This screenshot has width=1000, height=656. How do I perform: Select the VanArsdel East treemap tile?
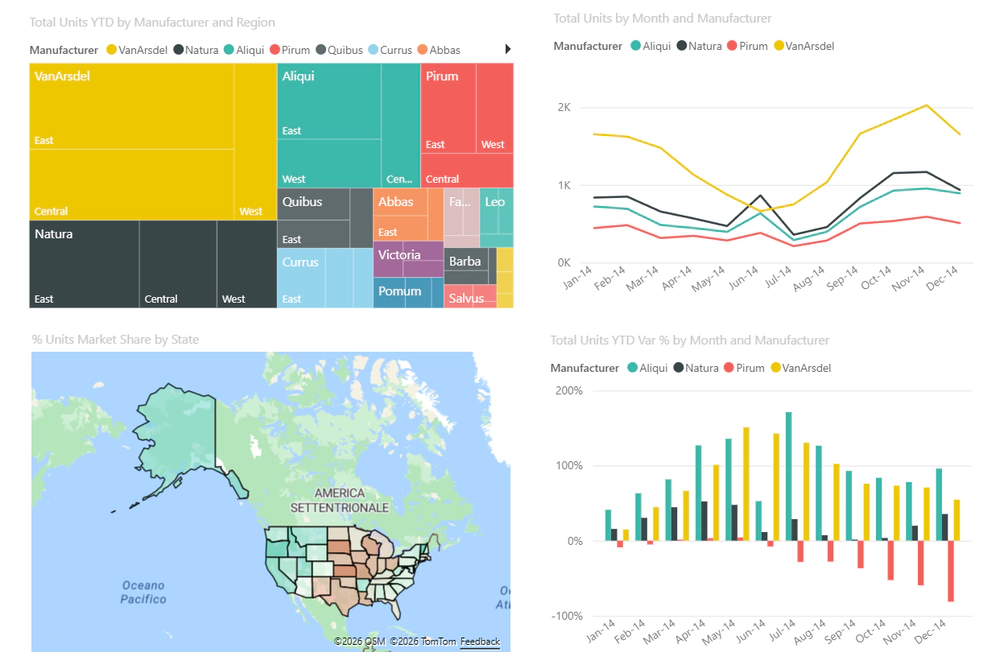pyautogui.click(x=131, y=106)
